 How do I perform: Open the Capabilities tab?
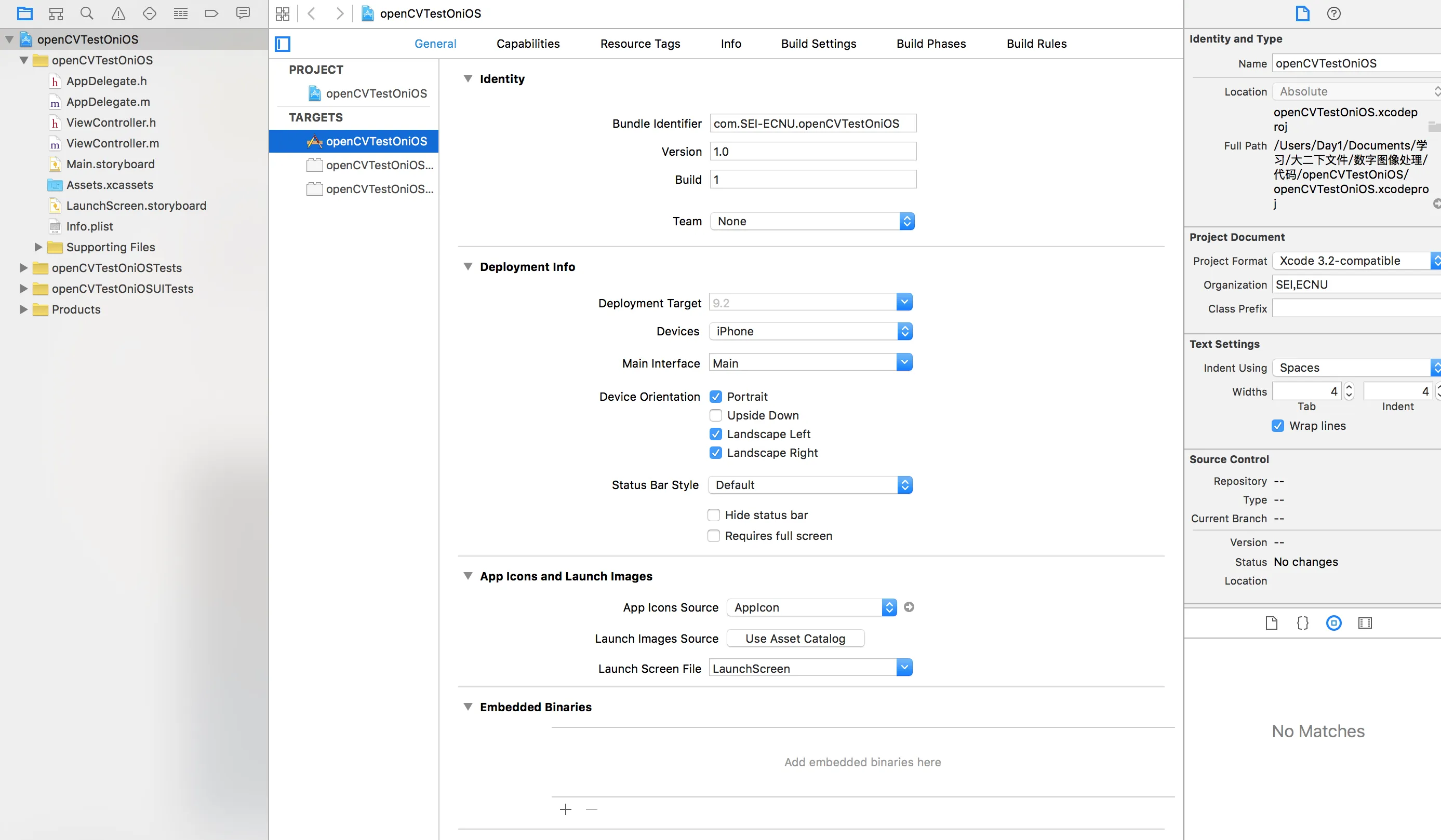click(528, 44)
